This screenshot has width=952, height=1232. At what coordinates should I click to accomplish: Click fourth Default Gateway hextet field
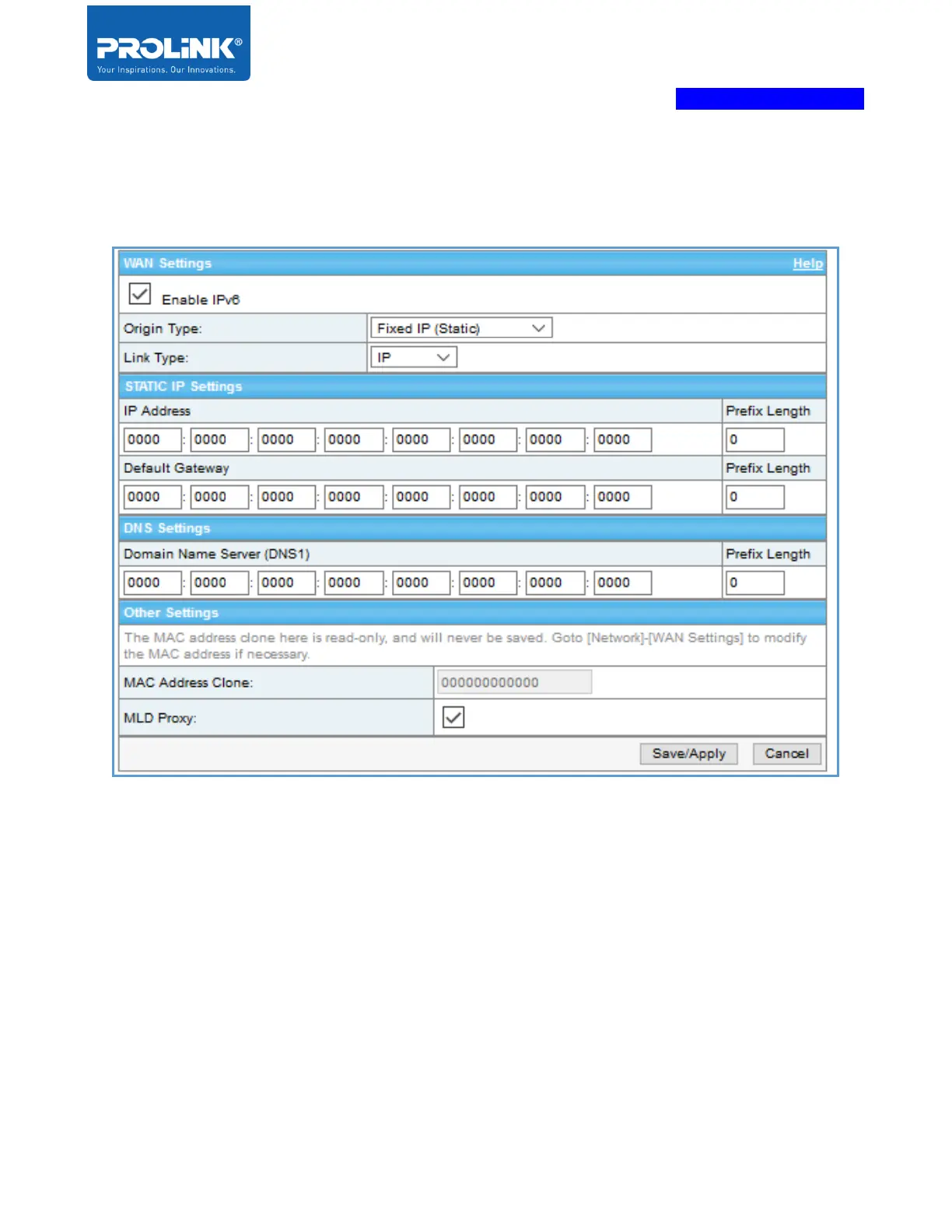354,497
